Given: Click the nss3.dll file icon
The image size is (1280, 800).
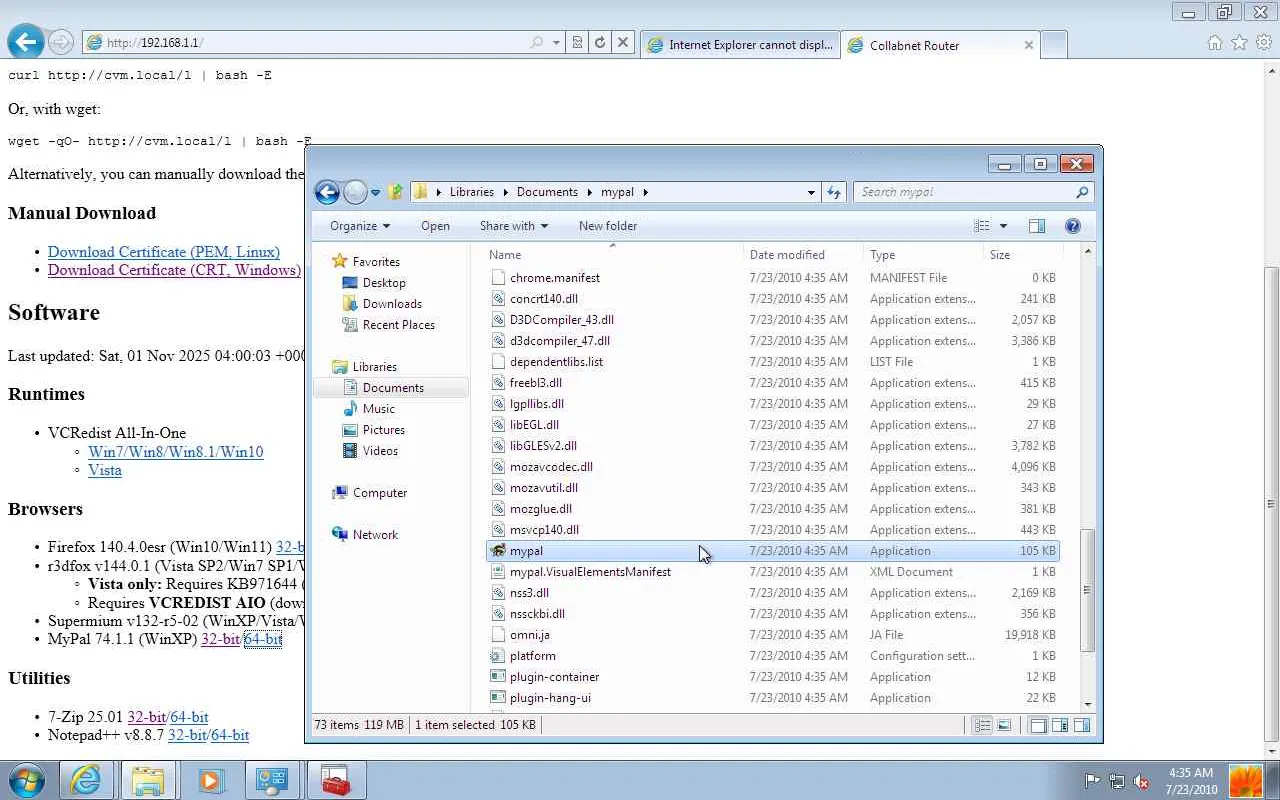Looking at the screenshot, I should coord(498,593).
